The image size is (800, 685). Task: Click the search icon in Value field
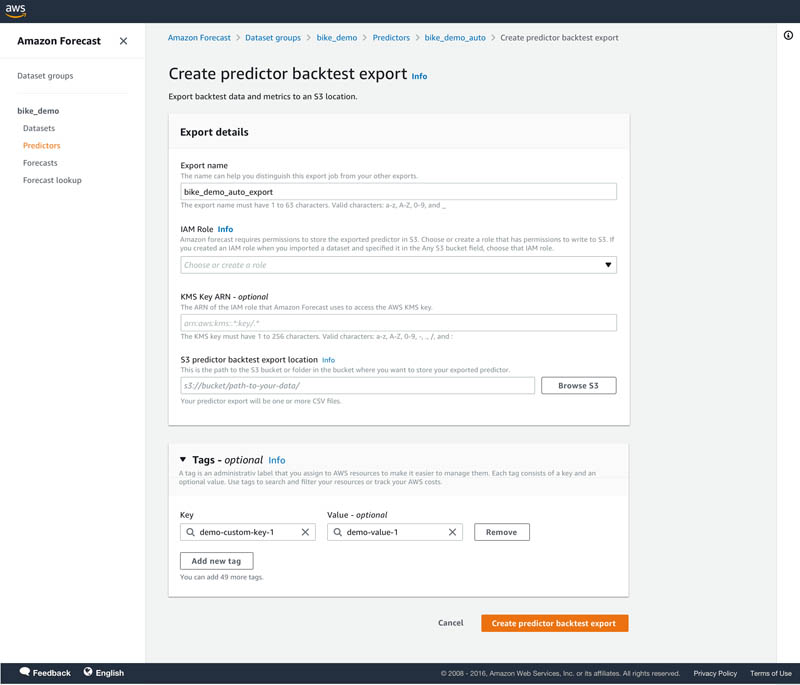coord(337,532)
